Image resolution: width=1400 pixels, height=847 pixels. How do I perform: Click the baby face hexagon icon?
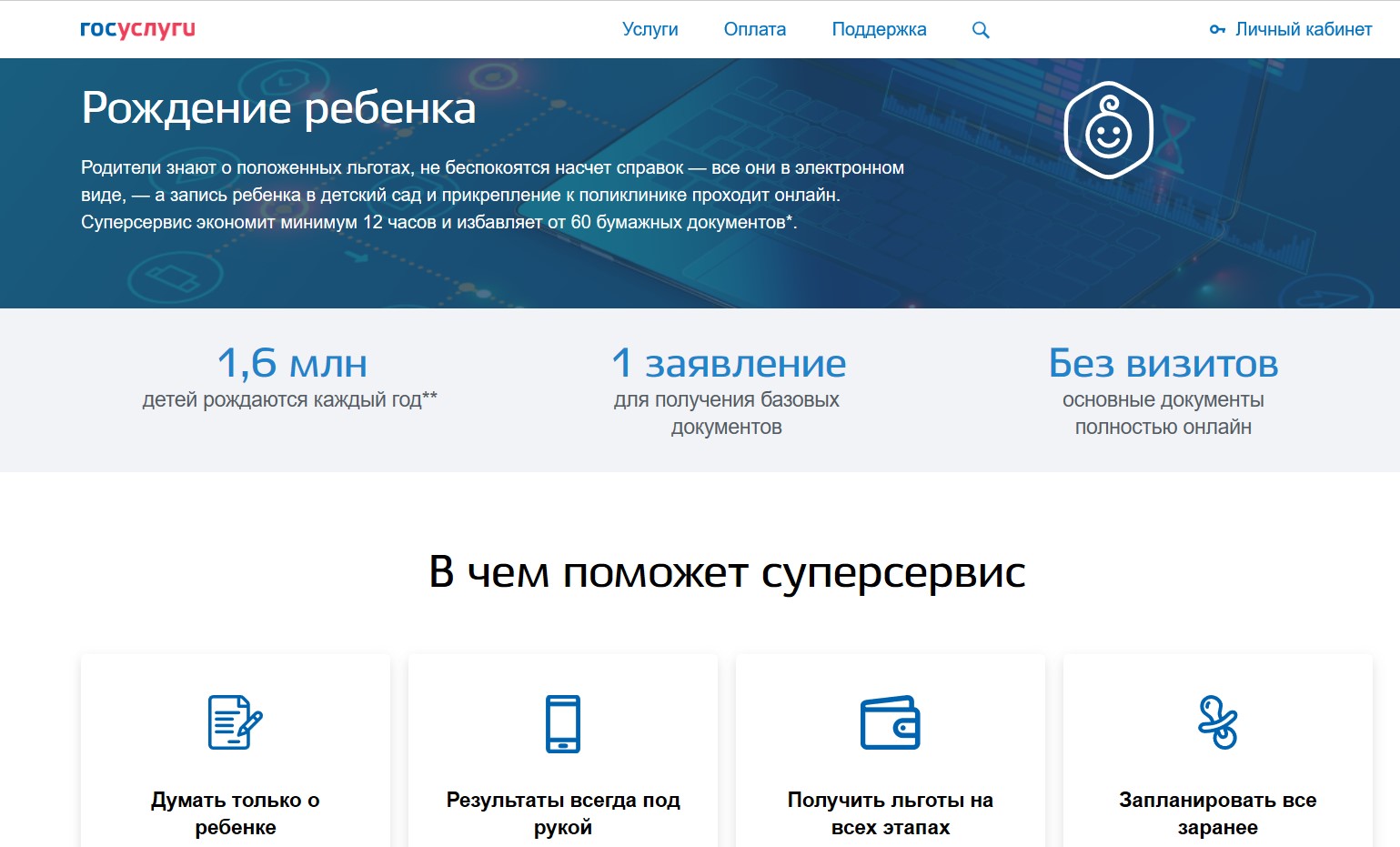pyautogui.click(x=1109, y=130)
